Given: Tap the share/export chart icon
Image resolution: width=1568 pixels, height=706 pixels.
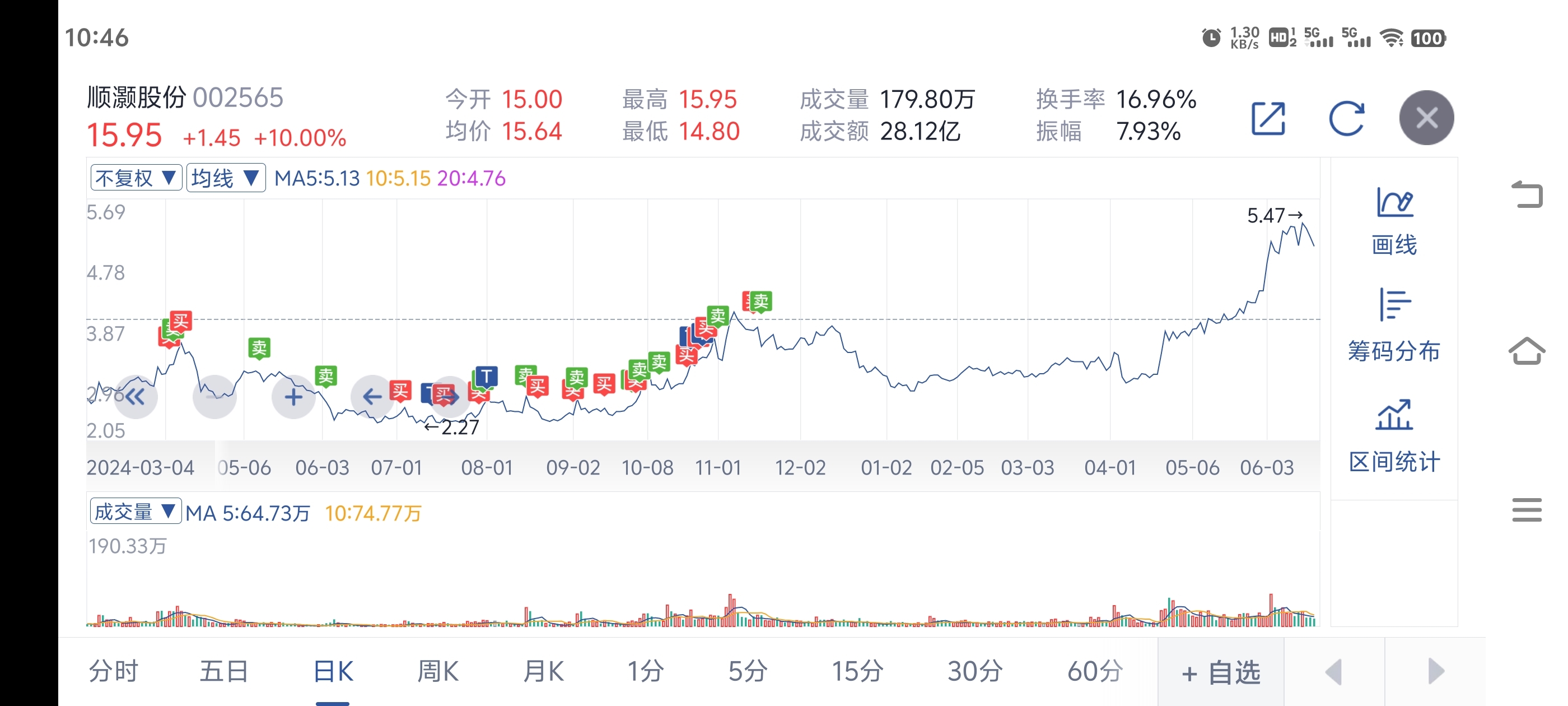Looking at the screenshot, I should tap(1268, 118).
